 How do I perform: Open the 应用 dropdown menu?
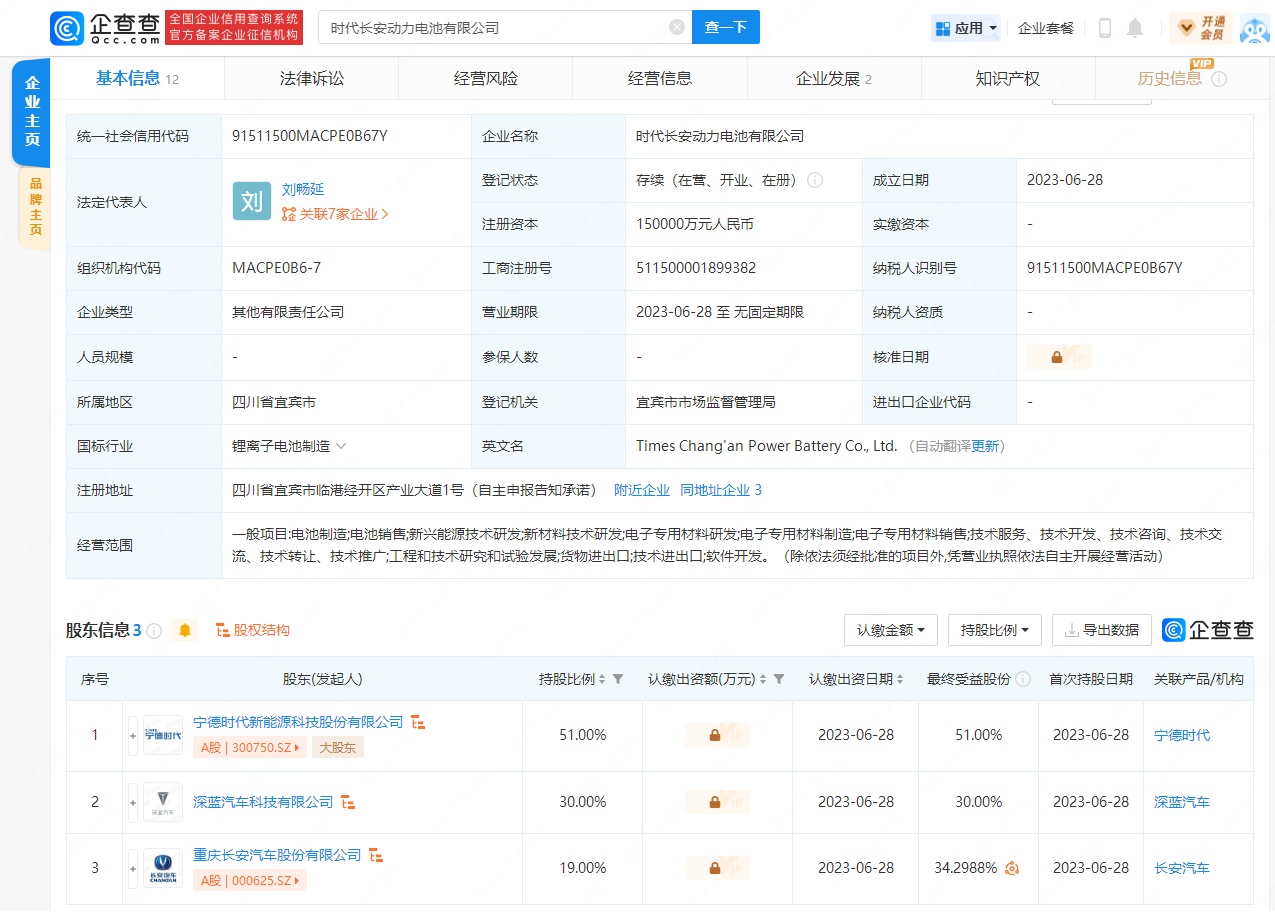(x=966, y=28)
